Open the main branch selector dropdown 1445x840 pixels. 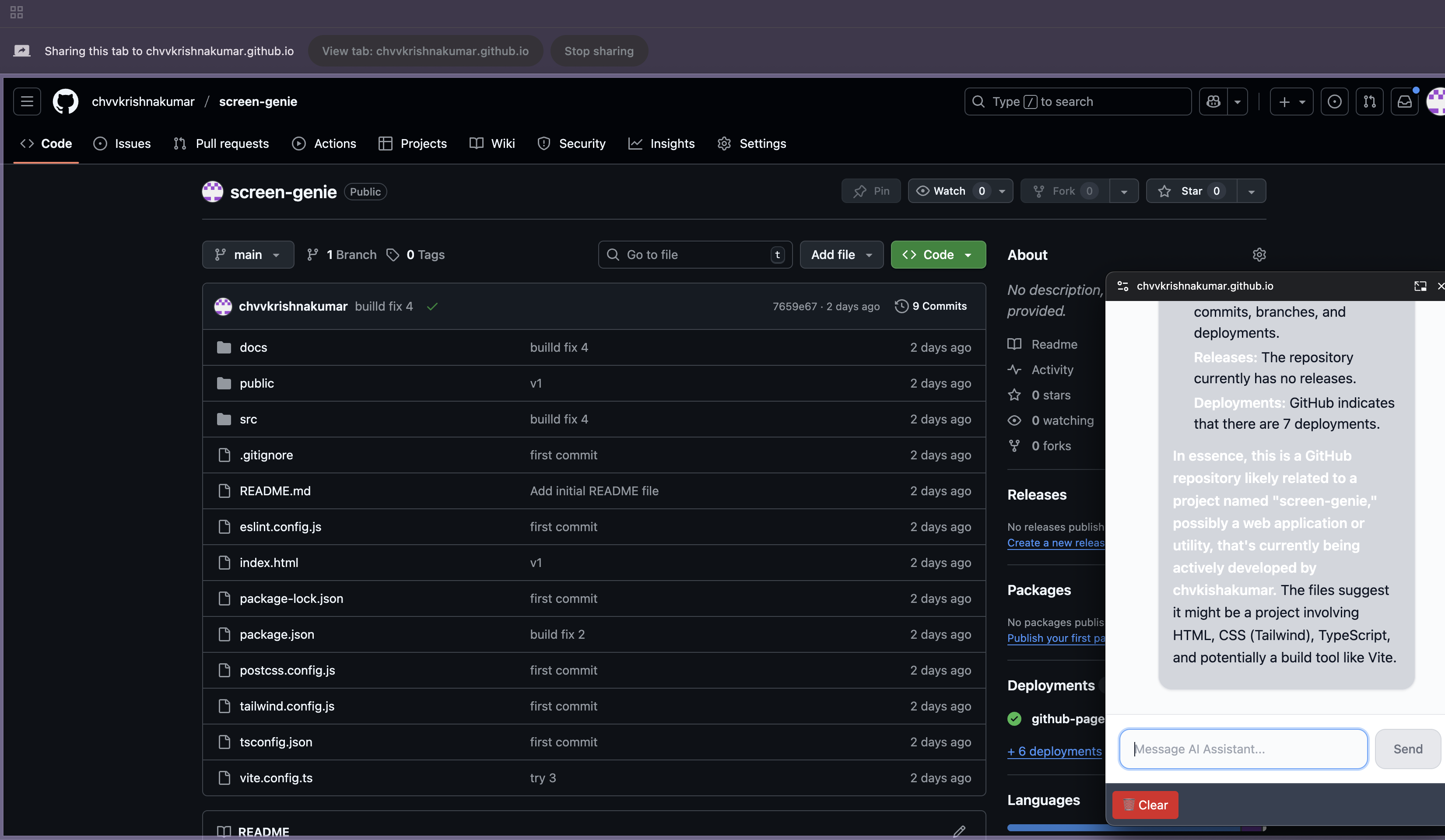point(248,255)
